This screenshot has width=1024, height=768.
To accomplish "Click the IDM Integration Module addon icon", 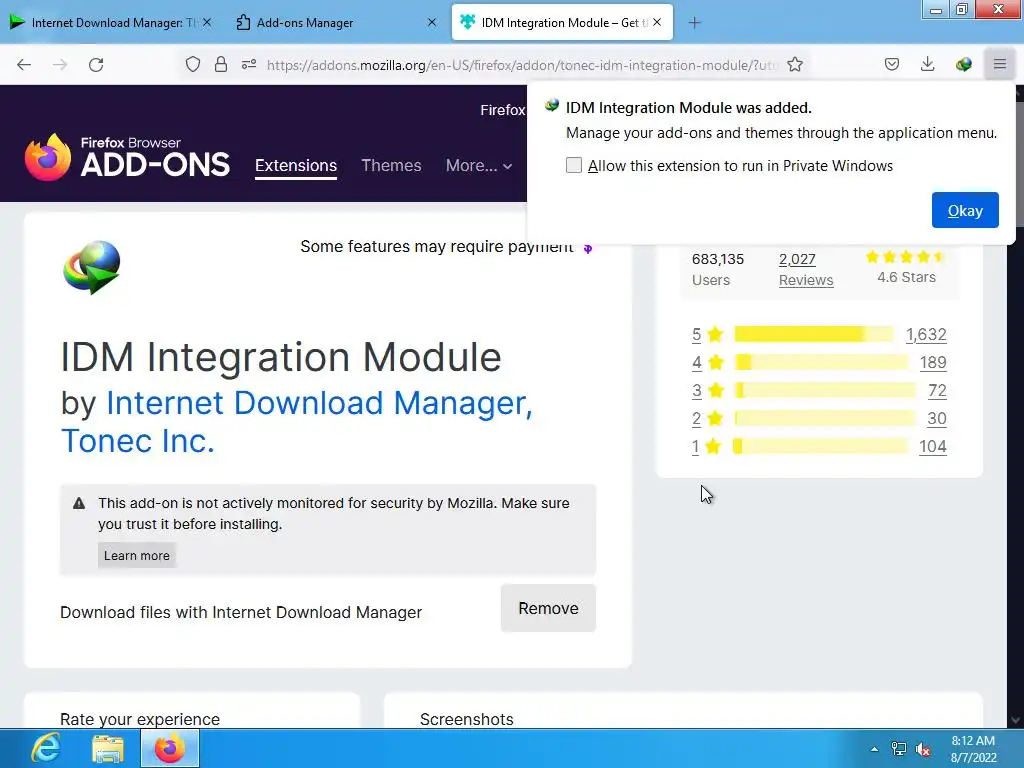I will (91, 267).
